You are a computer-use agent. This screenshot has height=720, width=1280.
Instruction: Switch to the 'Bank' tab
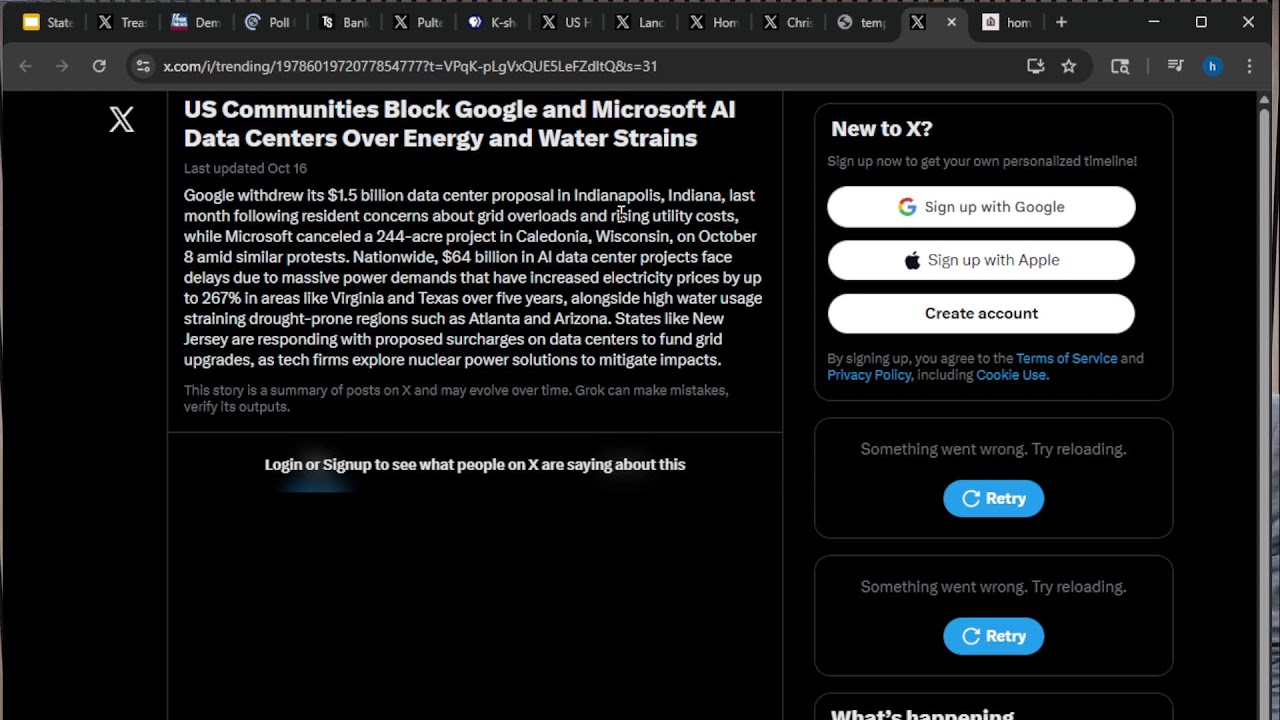344,22
